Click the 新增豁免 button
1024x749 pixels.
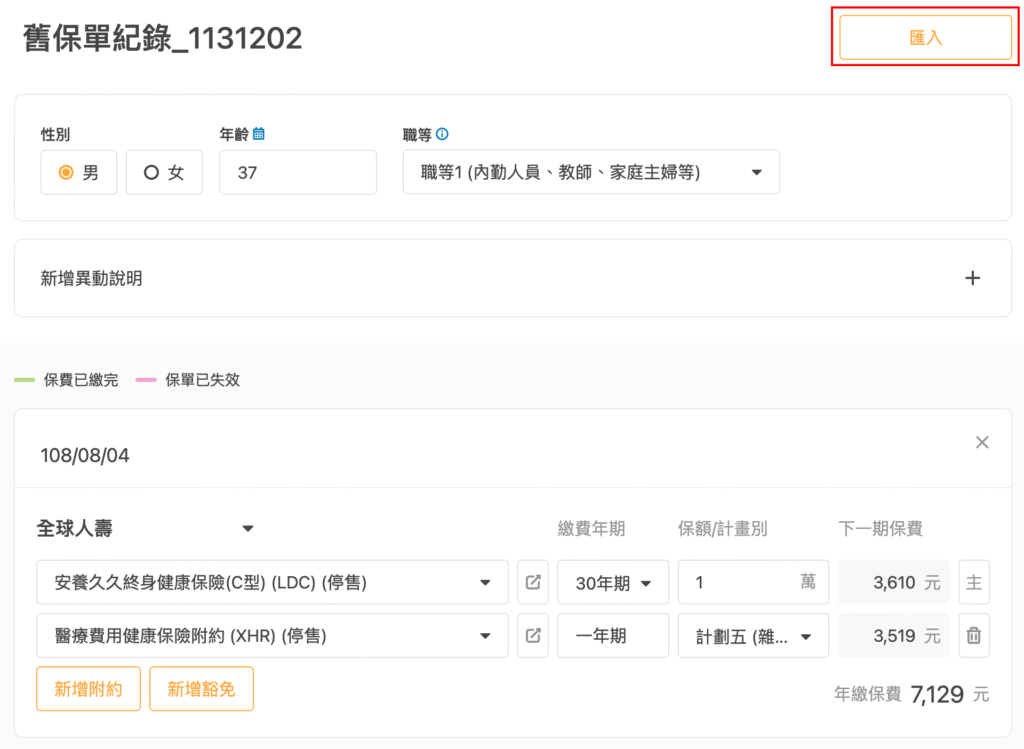(x=201, y=689)
